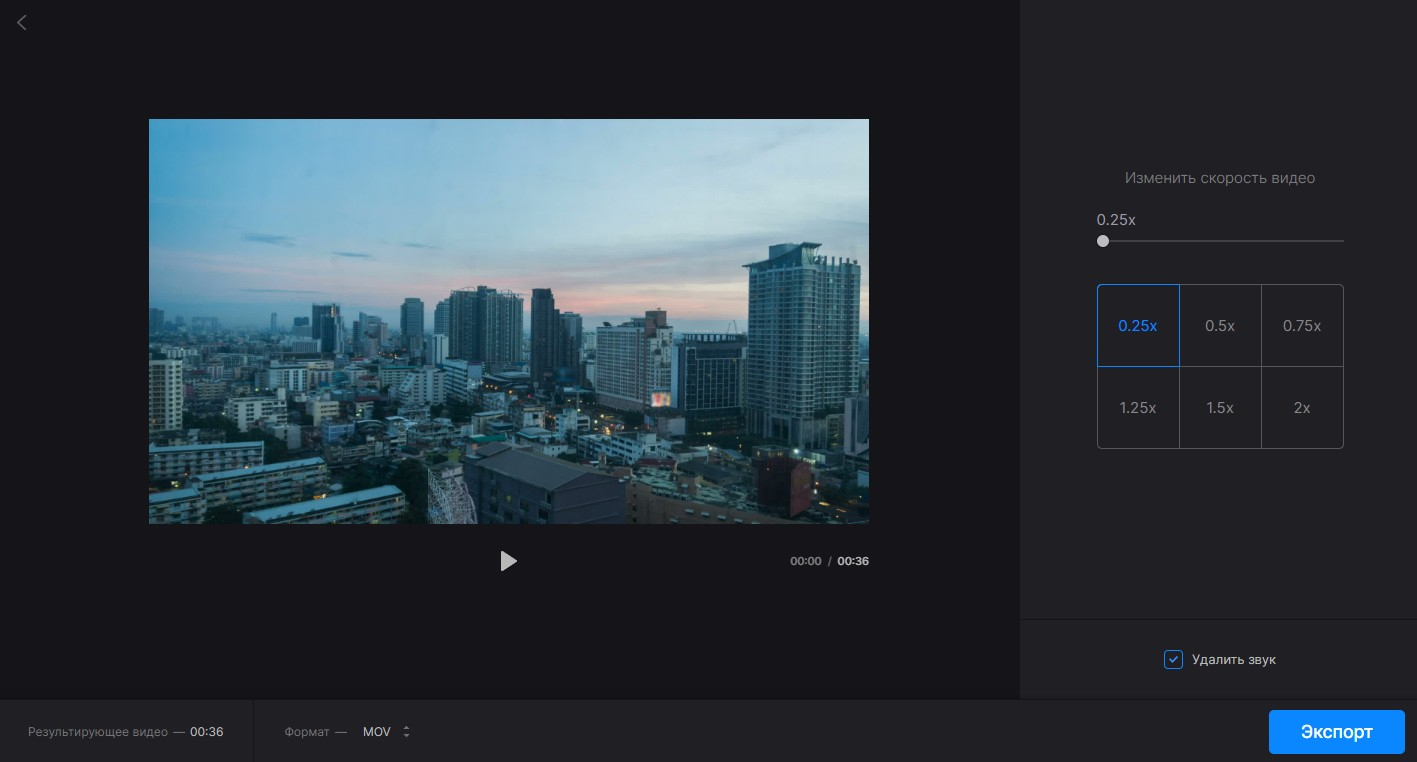Click the Изменить скорость видео heading
Screen dimensions: 1417x762
[x=1220, y=178]
